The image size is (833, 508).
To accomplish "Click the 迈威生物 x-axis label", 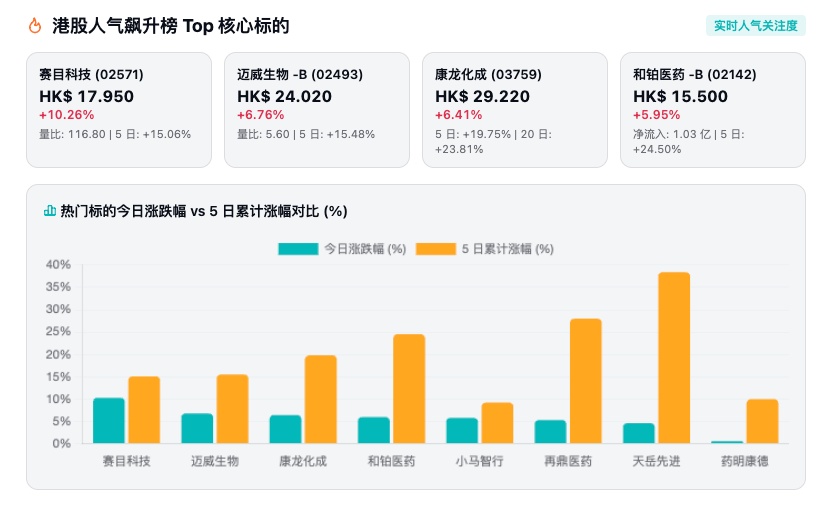I will click(x=215, y=461).
